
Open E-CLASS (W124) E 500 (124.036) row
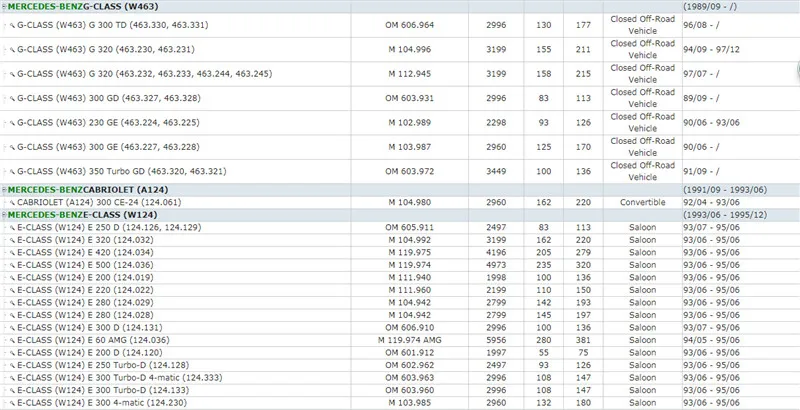400,265
